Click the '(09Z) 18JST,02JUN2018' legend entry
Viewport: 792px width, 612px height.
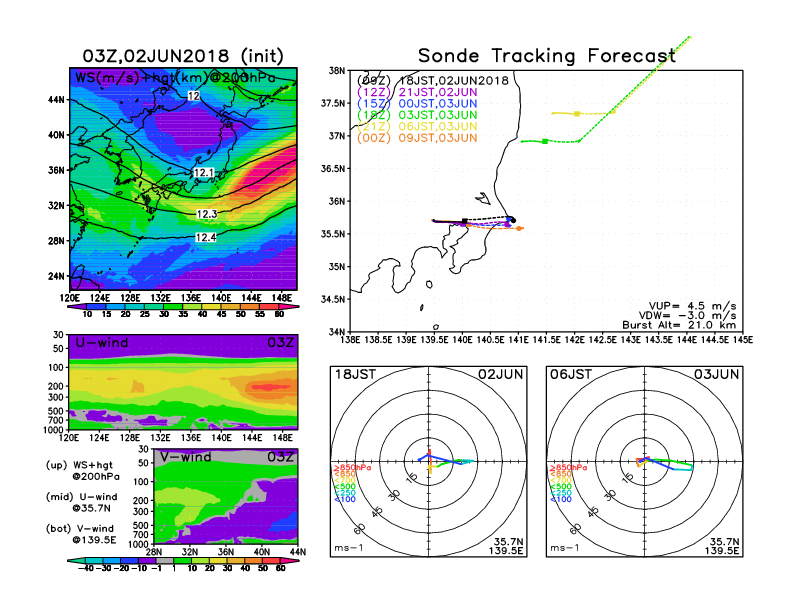433,81
